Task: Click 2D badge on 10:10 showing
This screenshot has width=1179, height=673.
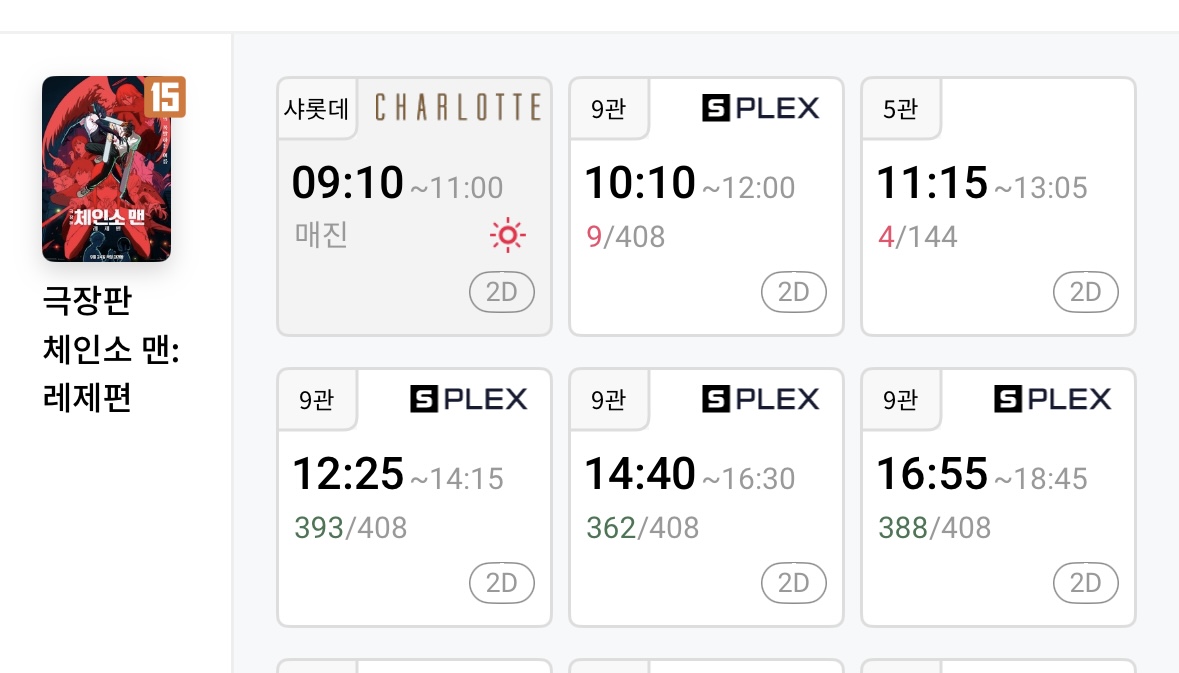Action: pos(793,292)
